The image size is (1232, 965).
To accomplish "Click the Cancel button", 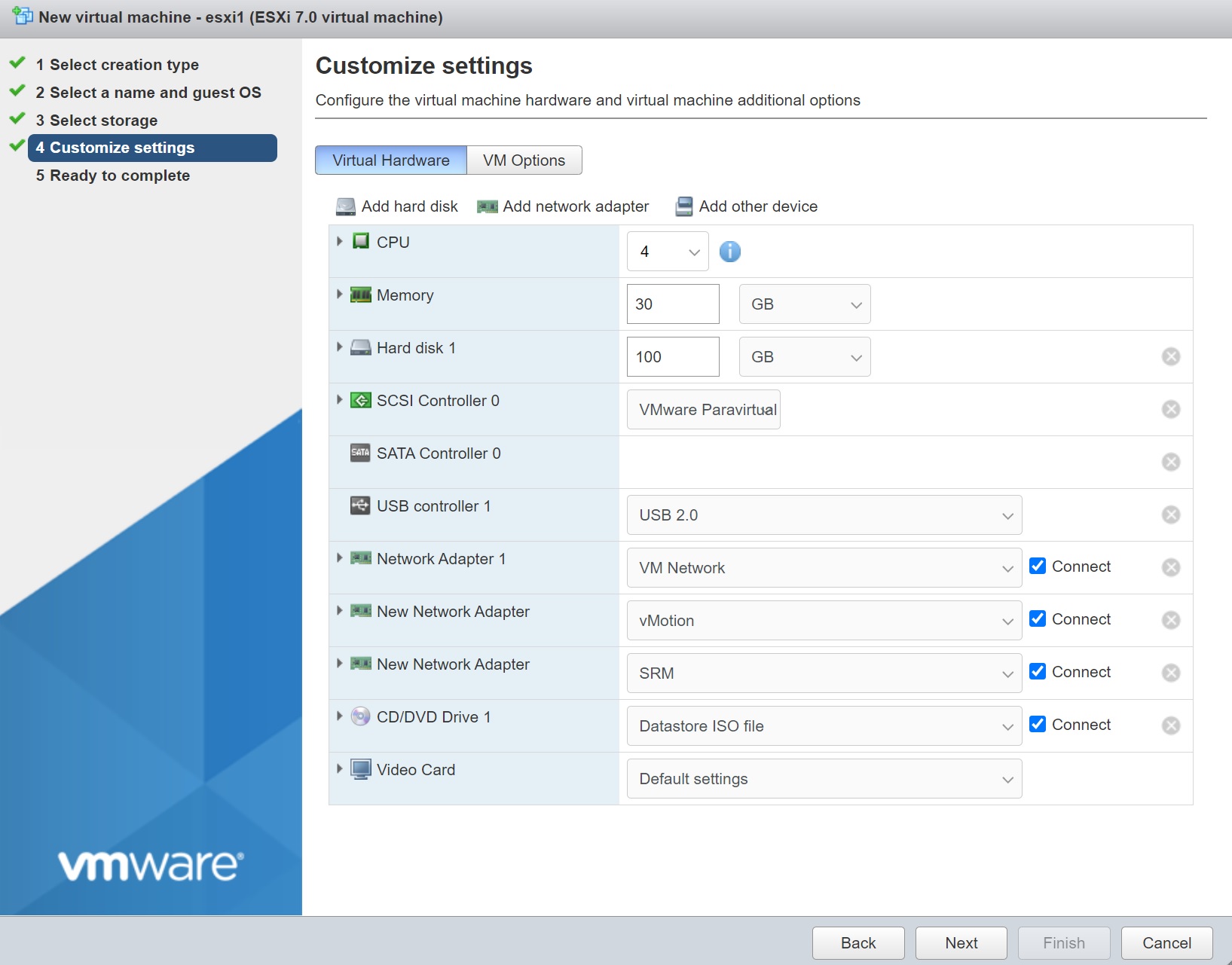I will 1166,943.
